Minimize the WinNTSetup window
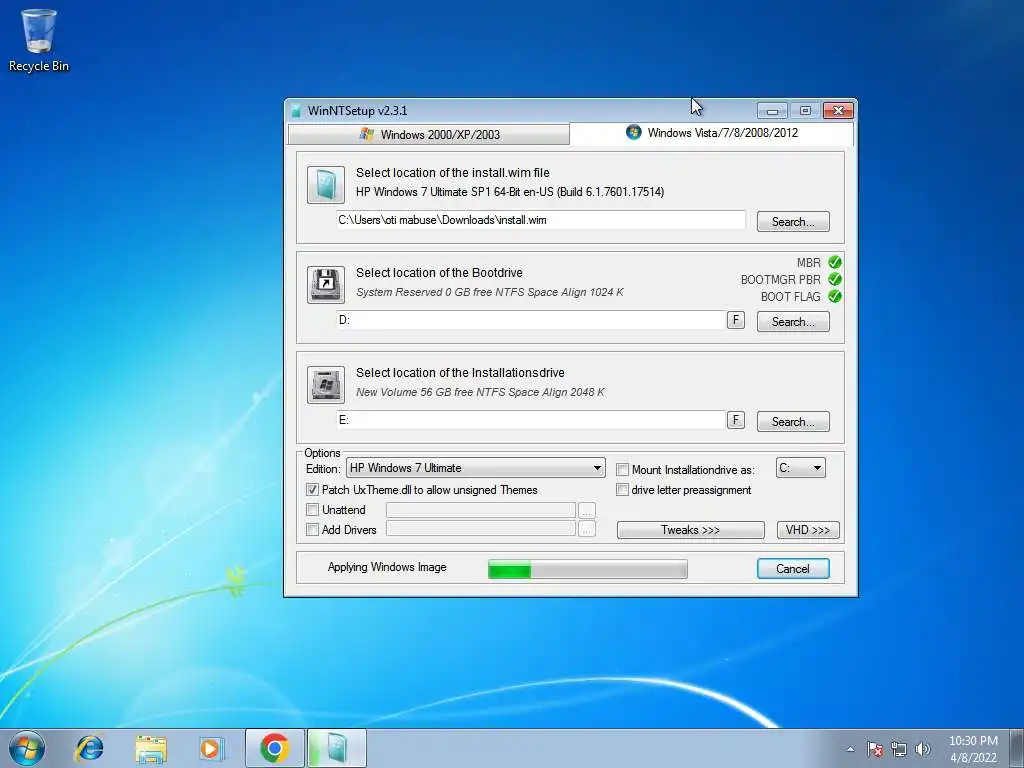 pyautogui.click(x=772, y=111)
